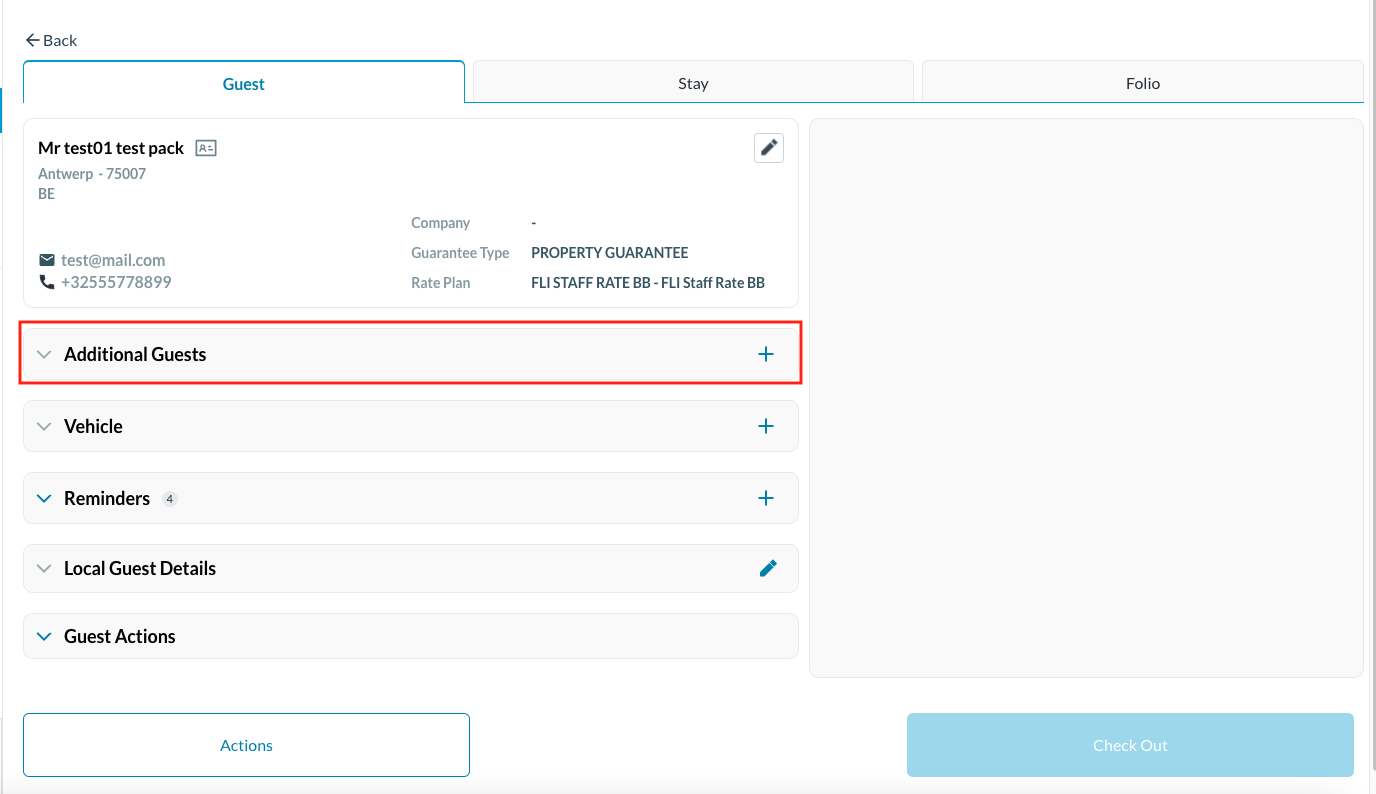Add a new reminder with plus icon
The width and height of the screenshot is (1376, 794).
766,498
